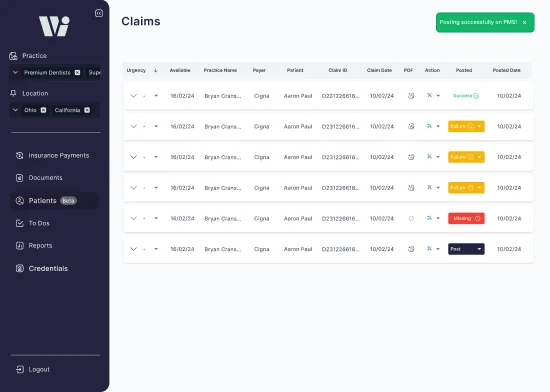Click the action icon in the Missing row
The height and width of the screenshot is (392, 550).
coord(429,218)
